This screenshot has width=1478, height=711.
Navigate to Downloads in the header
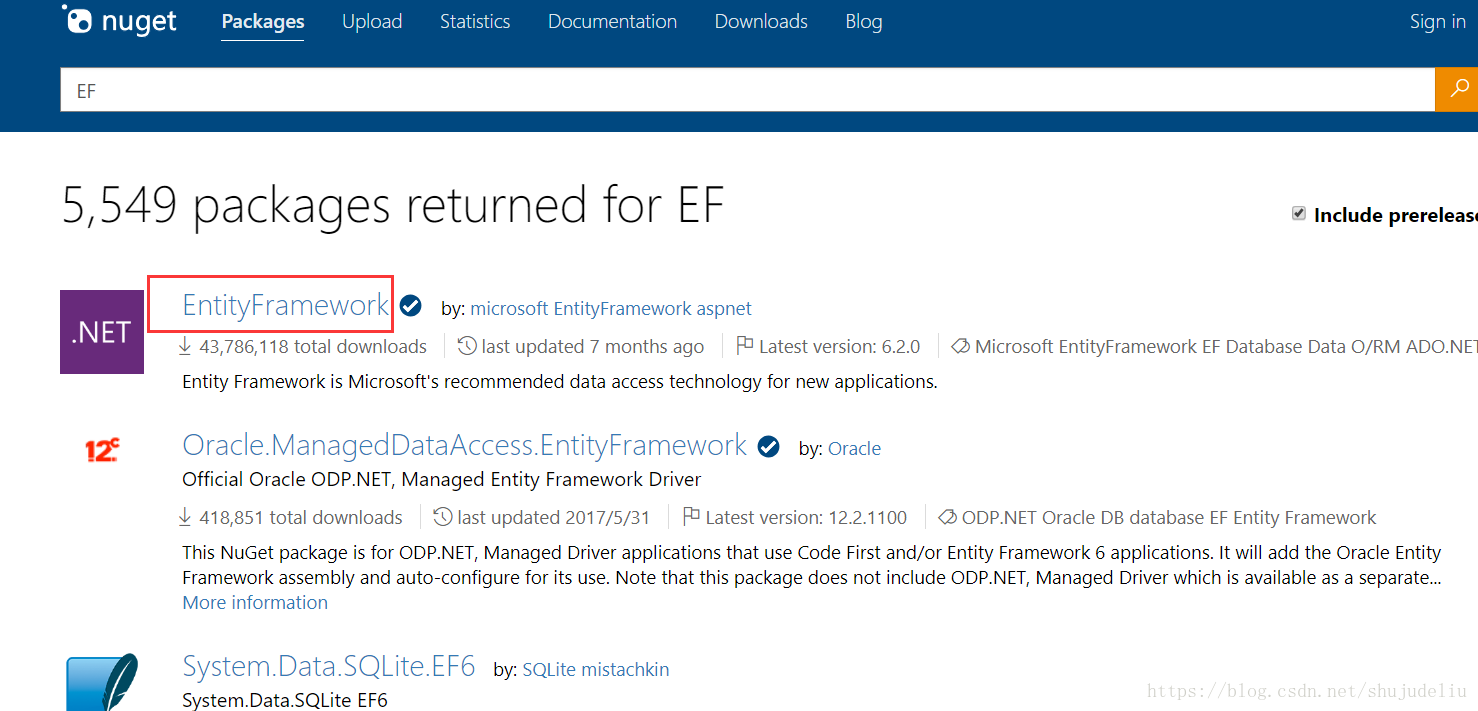pyautogui.click(x=761, y=21)
